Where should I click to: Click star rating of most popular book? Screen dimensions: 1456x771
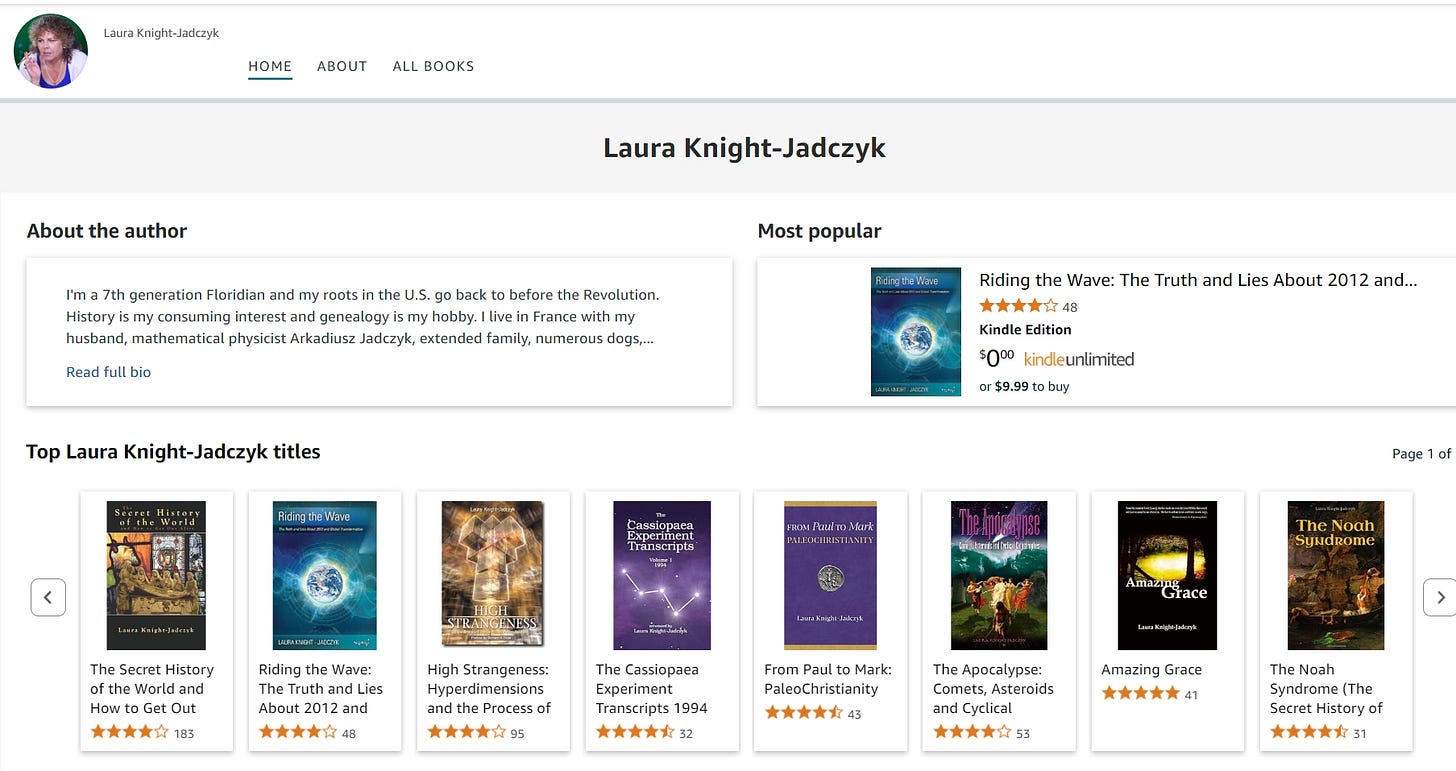coord(1018,306)
